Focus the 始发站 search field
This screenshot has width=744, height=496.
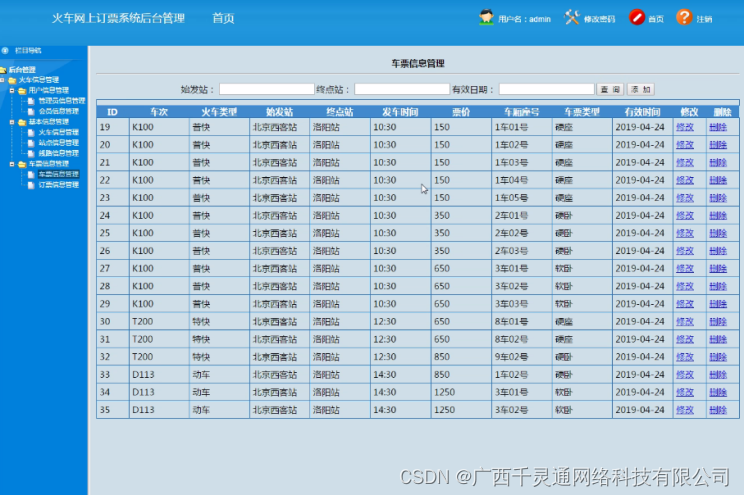266,89
